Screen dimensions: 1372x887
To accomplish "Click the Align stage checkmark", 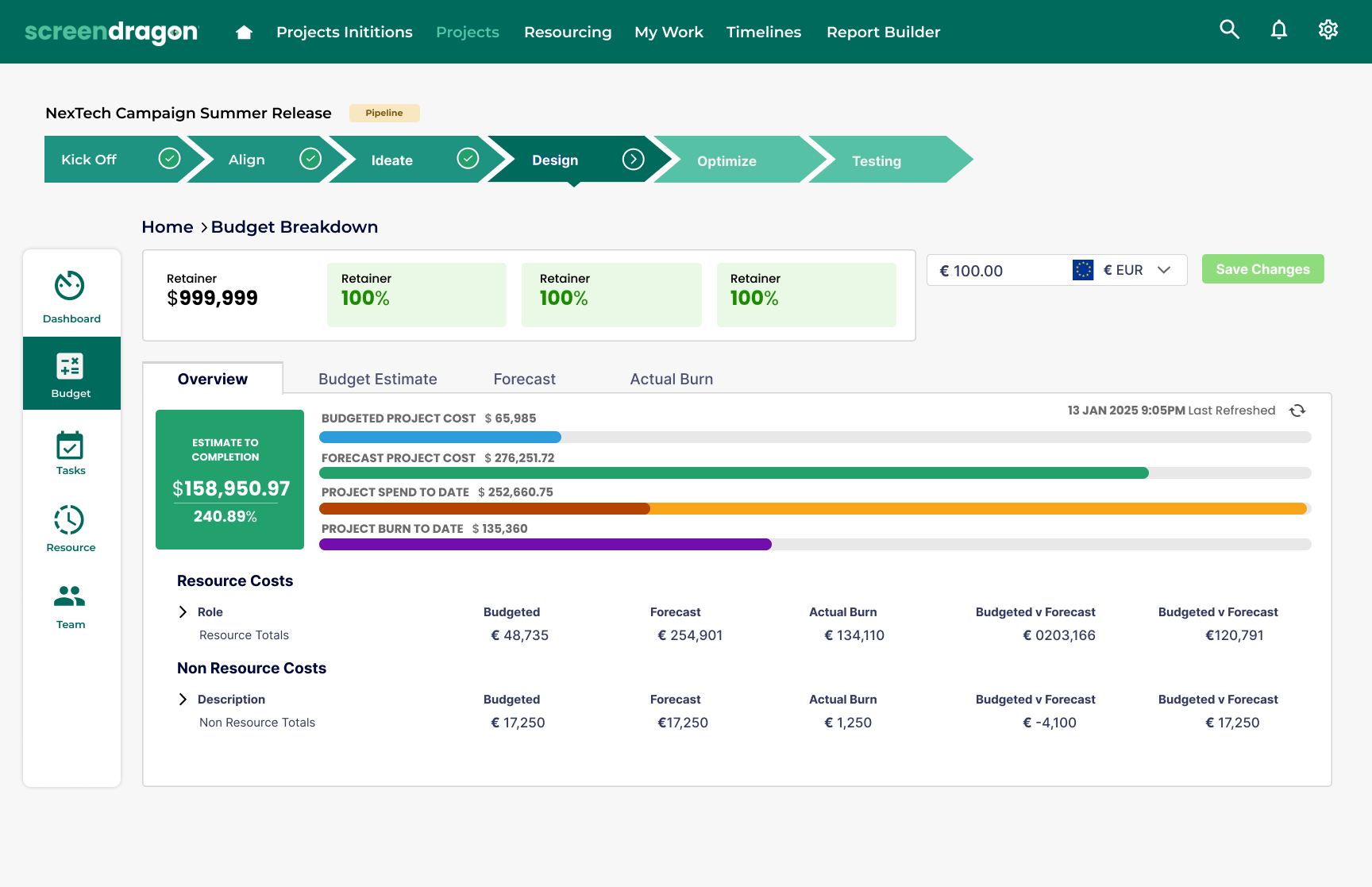I will (310, 159).
